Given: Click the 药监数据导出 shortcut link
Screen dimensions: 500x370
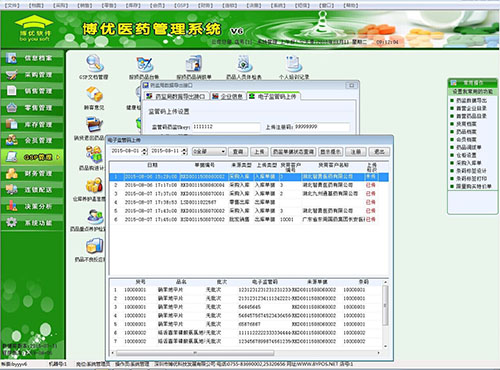Looking at the screenshot, I should (471, 100).
